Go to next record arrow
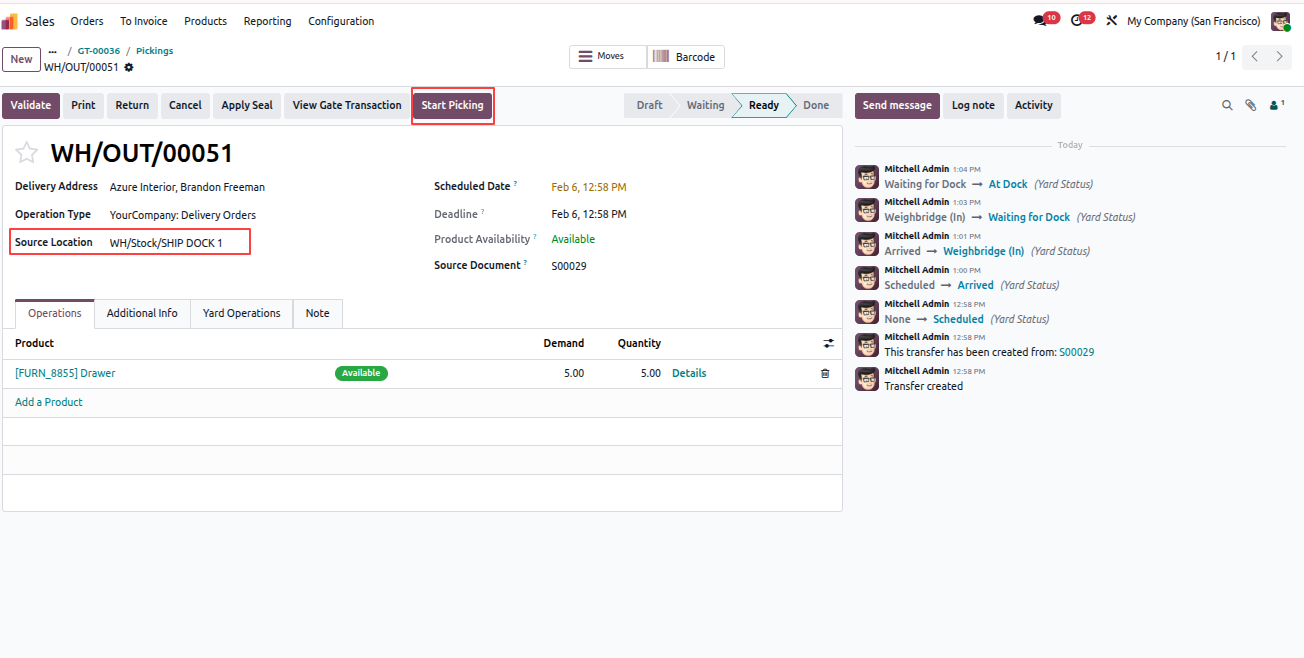1304x658 pixels. coord(1279,57)
